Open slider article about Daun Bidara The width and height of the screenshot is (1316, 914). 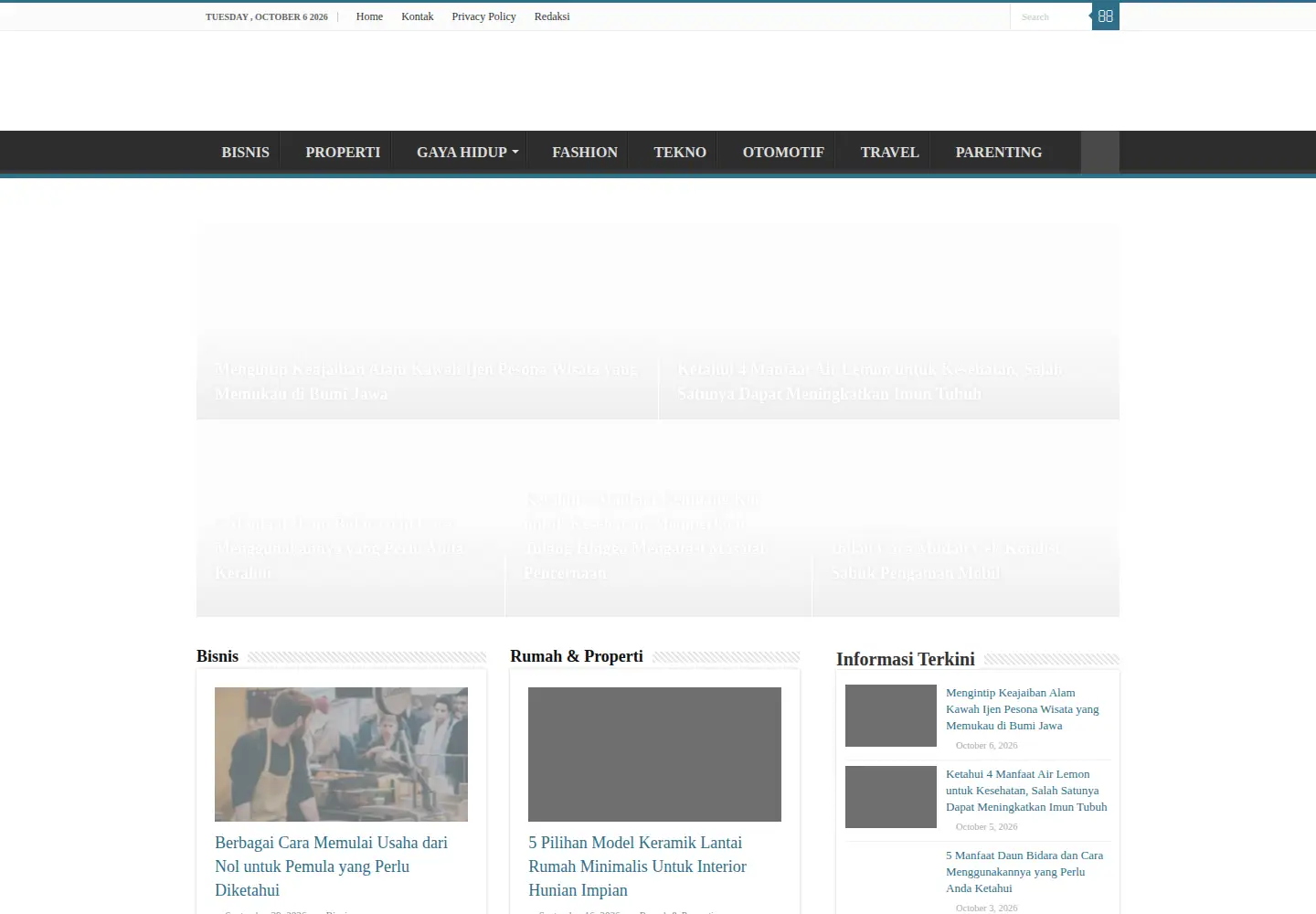pyautogui.click(x=340, y=547)
